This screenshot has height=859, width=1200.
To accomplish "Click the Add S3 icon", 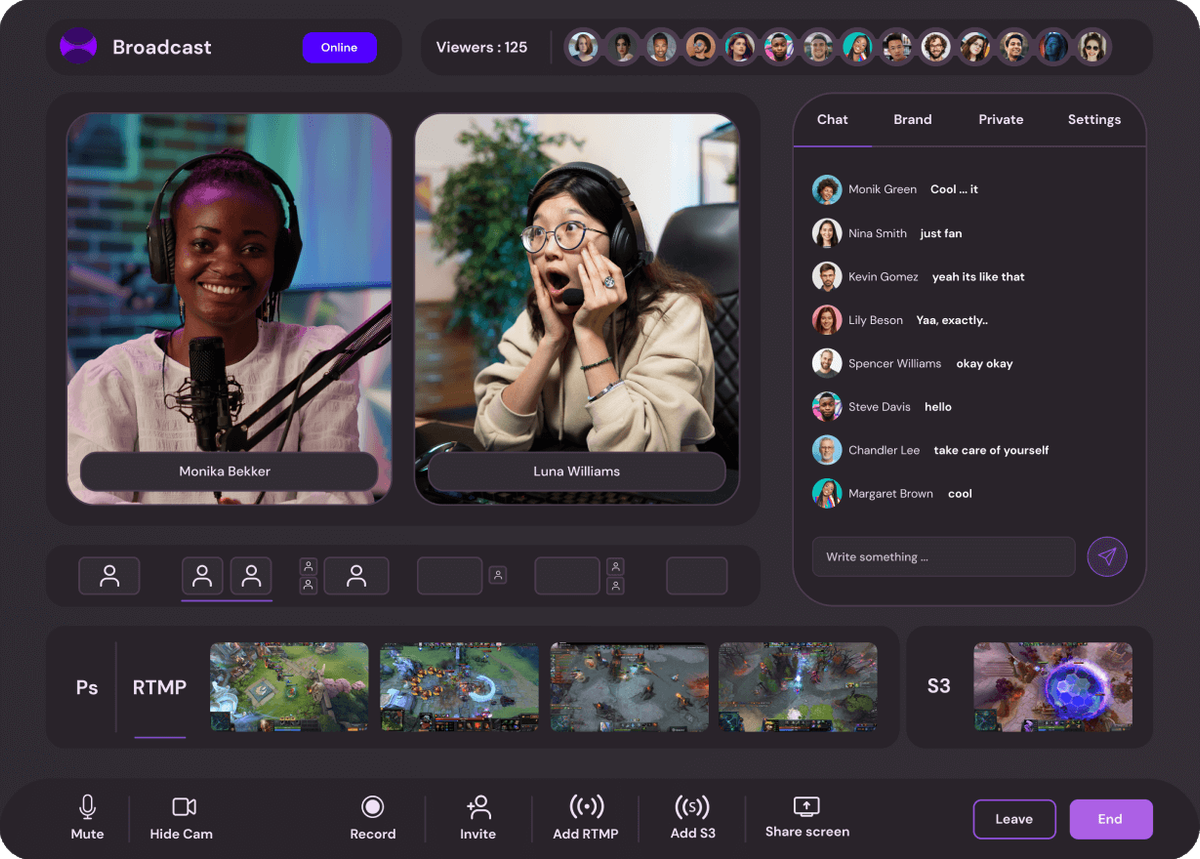I will pyautogui.click(x=692, y=806).
